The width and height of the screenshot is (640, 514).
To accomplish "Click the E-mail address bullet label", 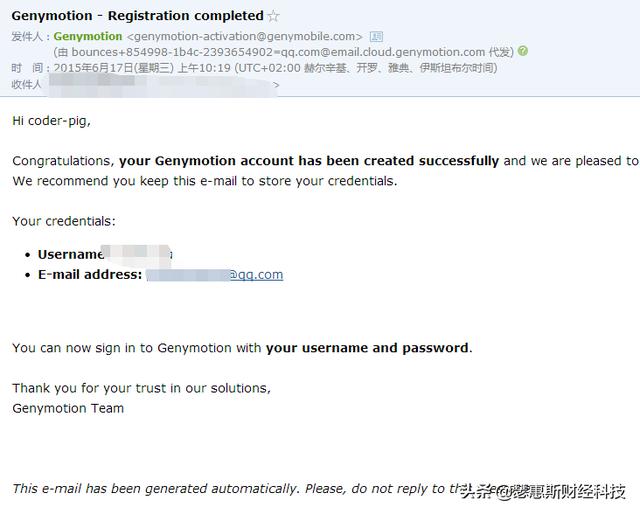I will (90, 274).
